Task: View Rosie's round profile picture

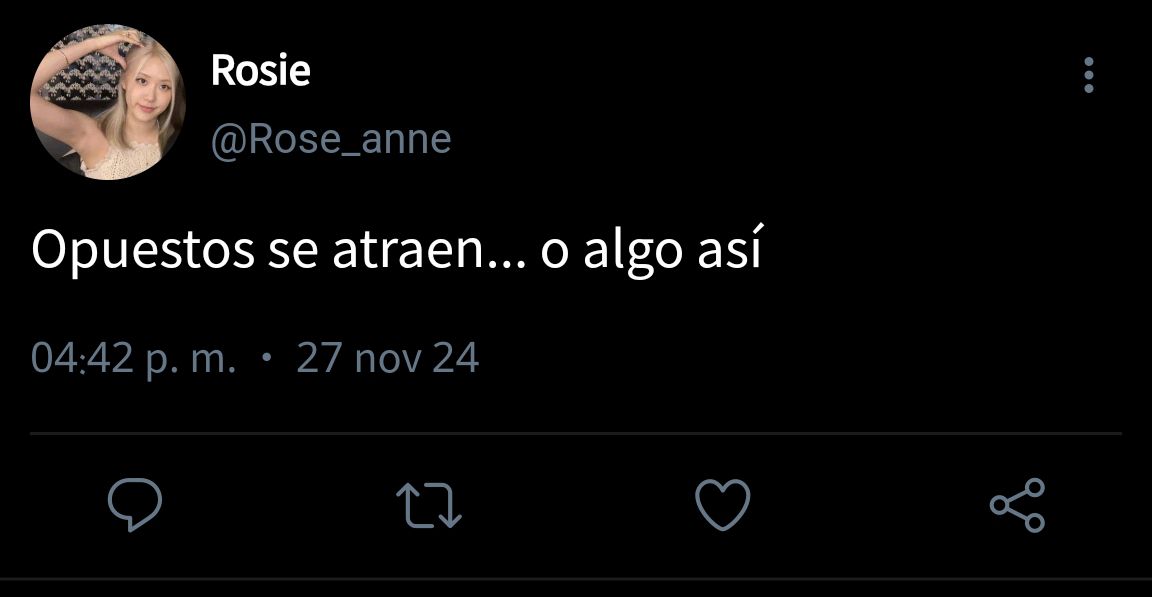Action: 107,102
